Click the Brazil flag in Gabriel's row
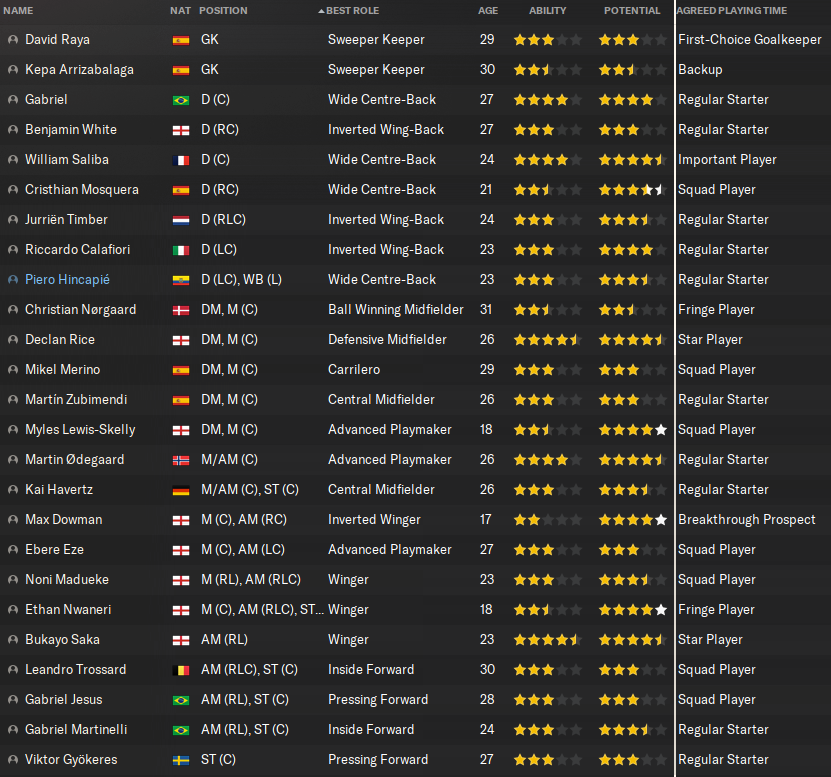831x777 pixels. click(181, 100)
